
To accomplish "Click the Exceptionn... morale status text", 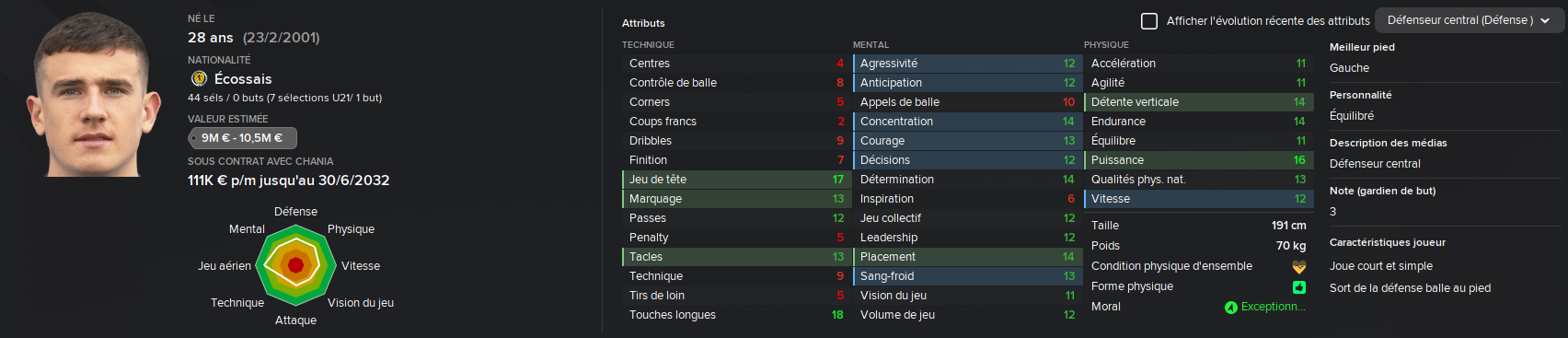I will (1273, 307).
